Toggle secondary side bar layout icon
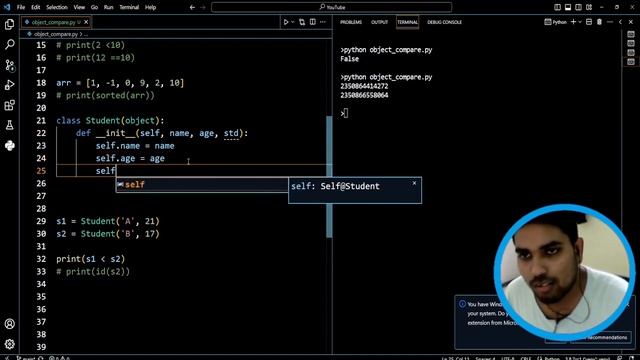 pos(578,7)
